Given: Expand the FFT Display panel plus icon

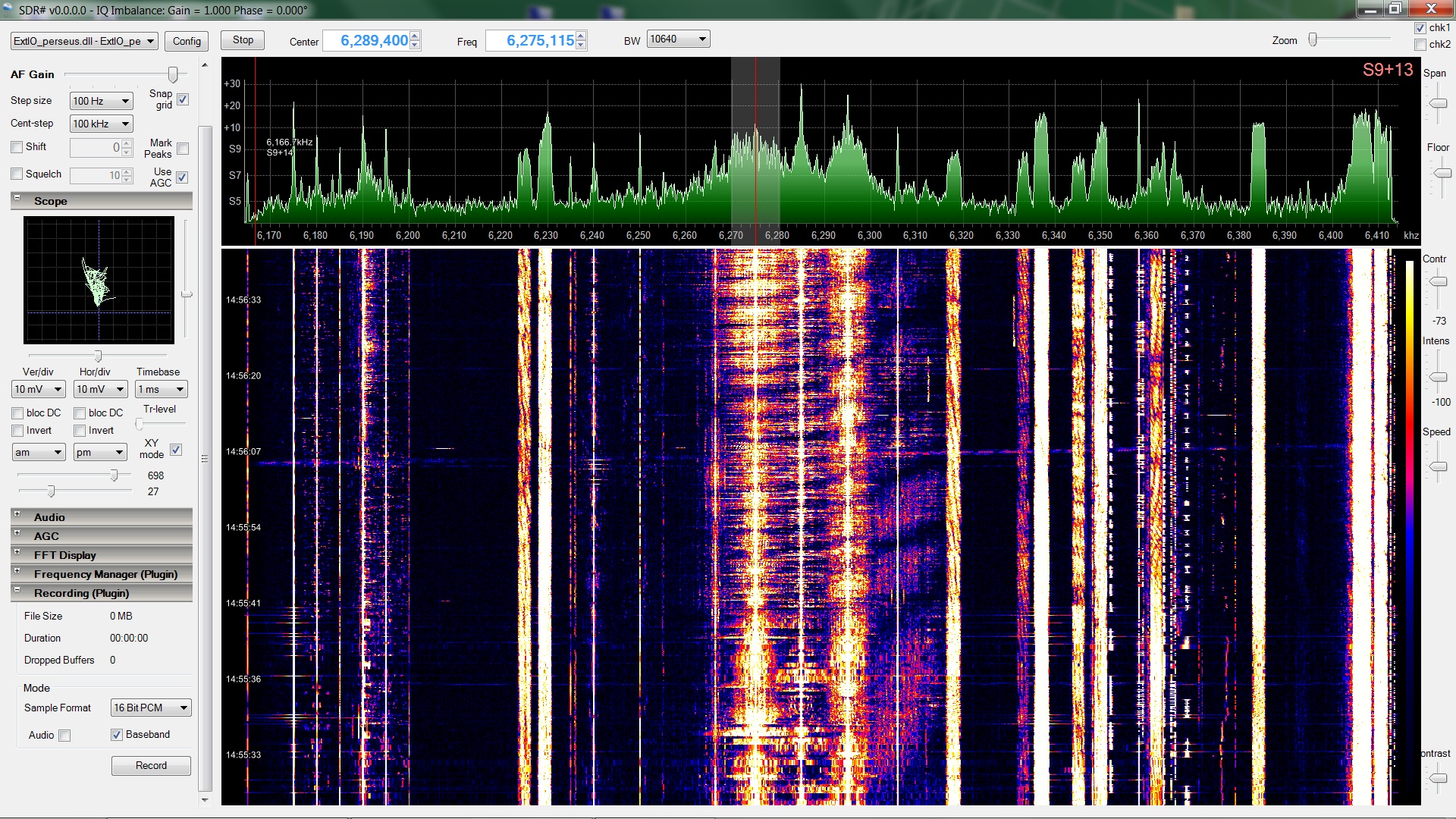Looking at the screenshot, I should point(17,552).
